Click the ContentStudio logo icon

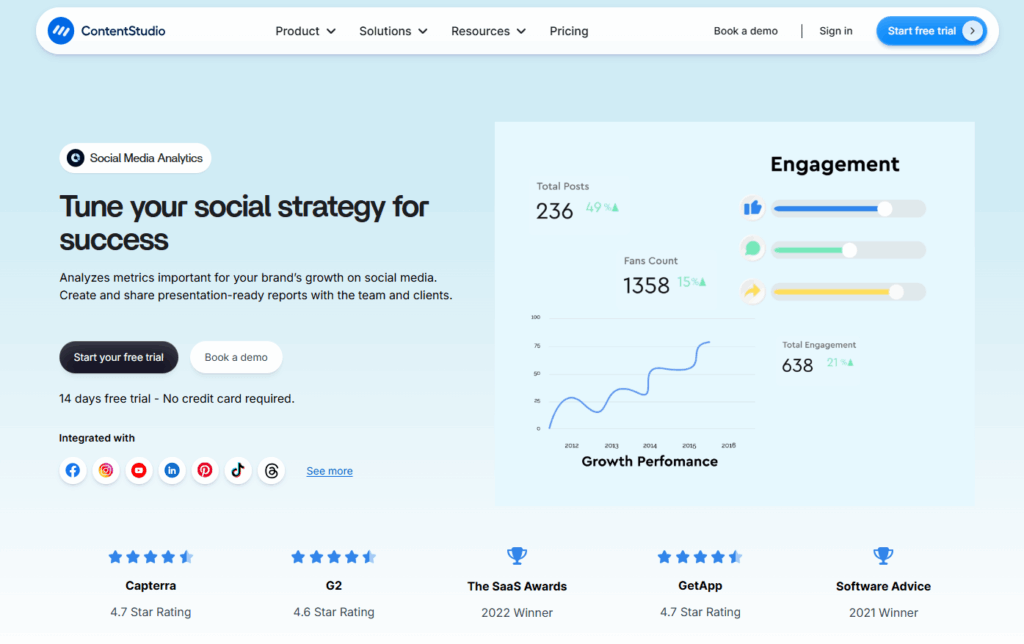(x=61, y=31)
